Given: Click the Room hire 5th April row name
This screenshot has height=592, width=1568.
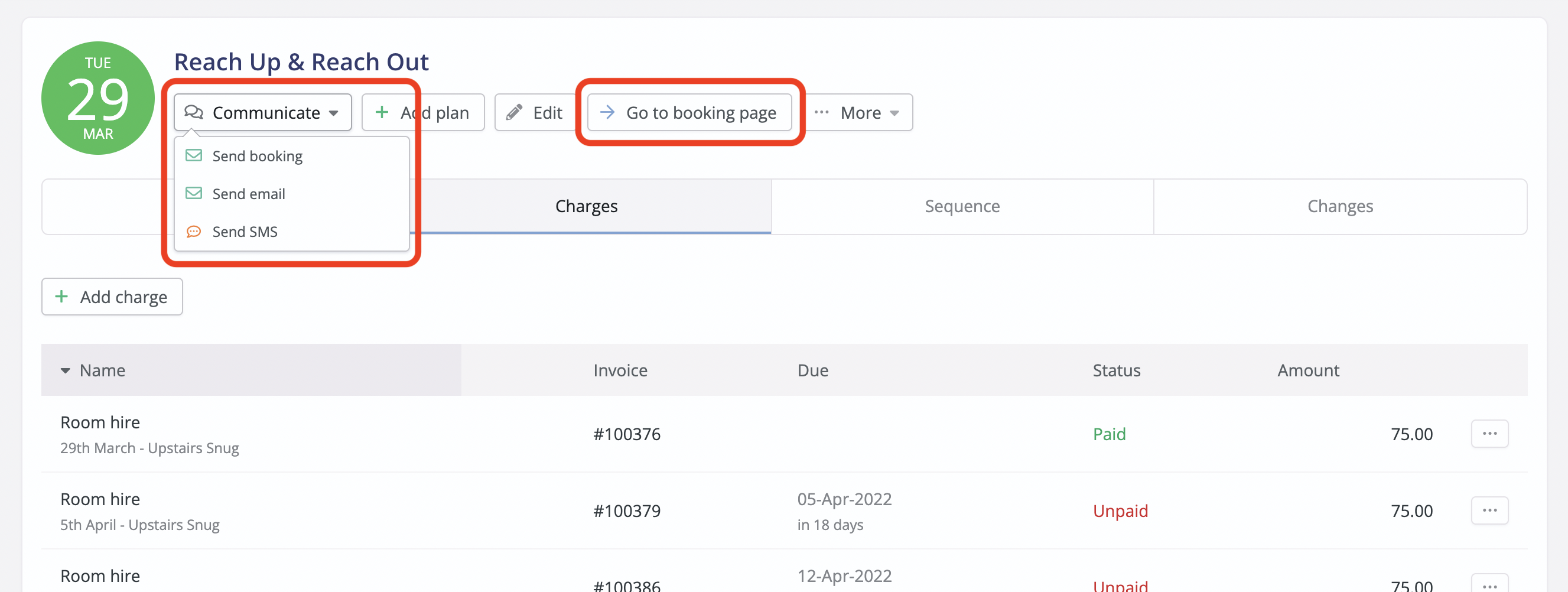Looking at the screenshot, I should click(x=100, y=499).
